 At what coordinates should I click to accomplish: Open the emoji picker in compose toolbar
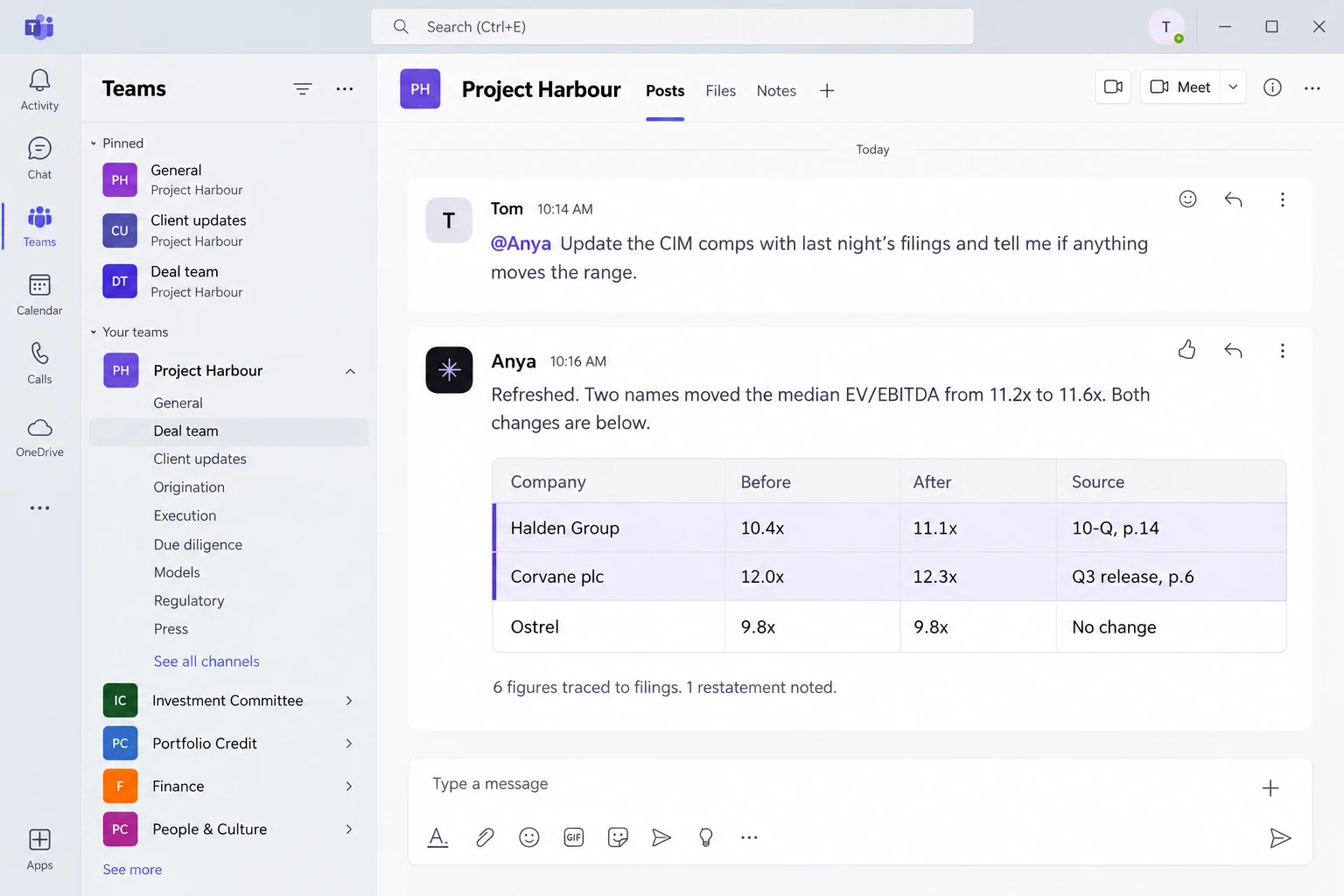[529, 837]
